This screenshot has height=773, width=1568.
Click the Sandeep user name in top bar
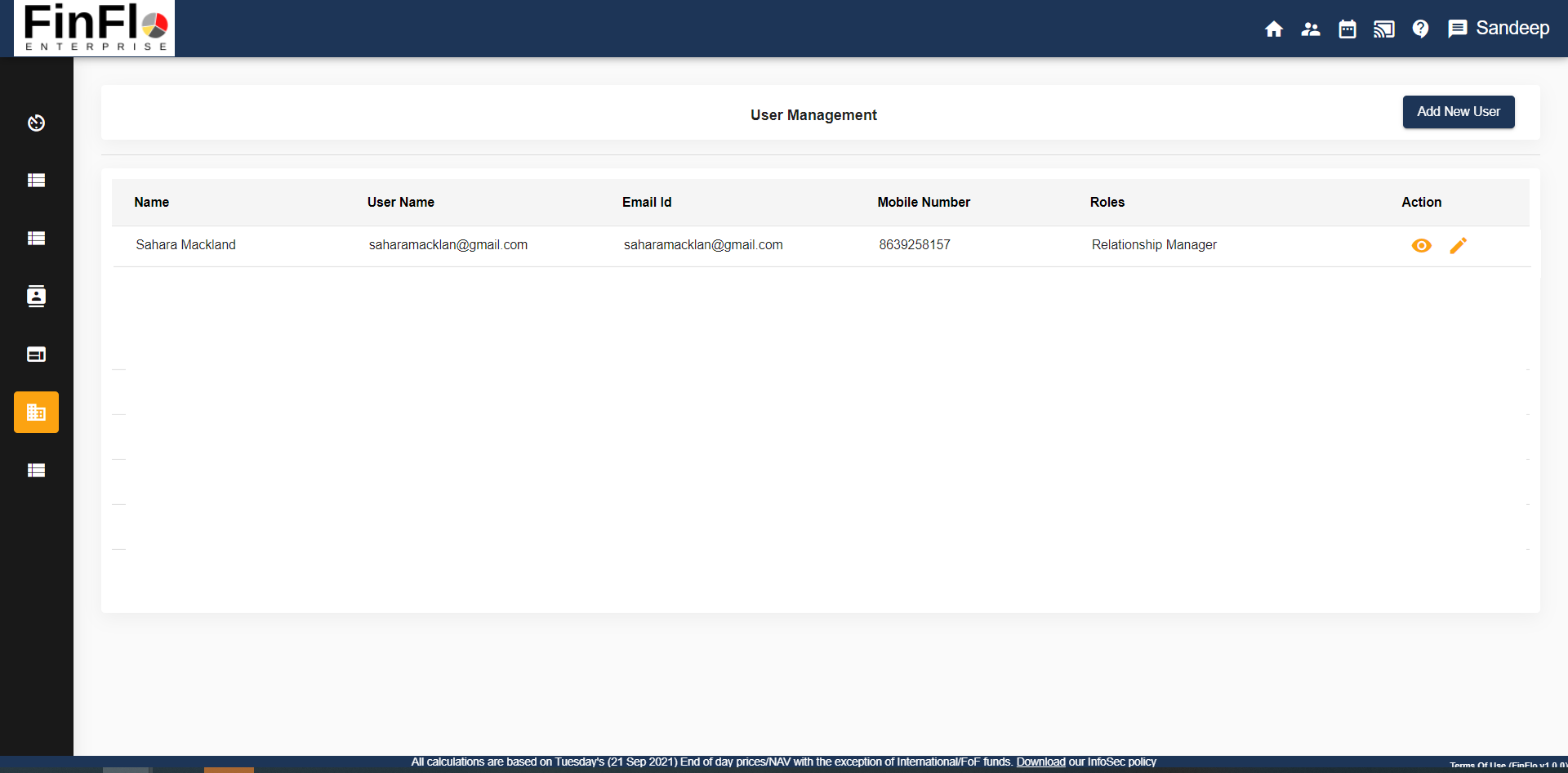(x=1512, y=29)
